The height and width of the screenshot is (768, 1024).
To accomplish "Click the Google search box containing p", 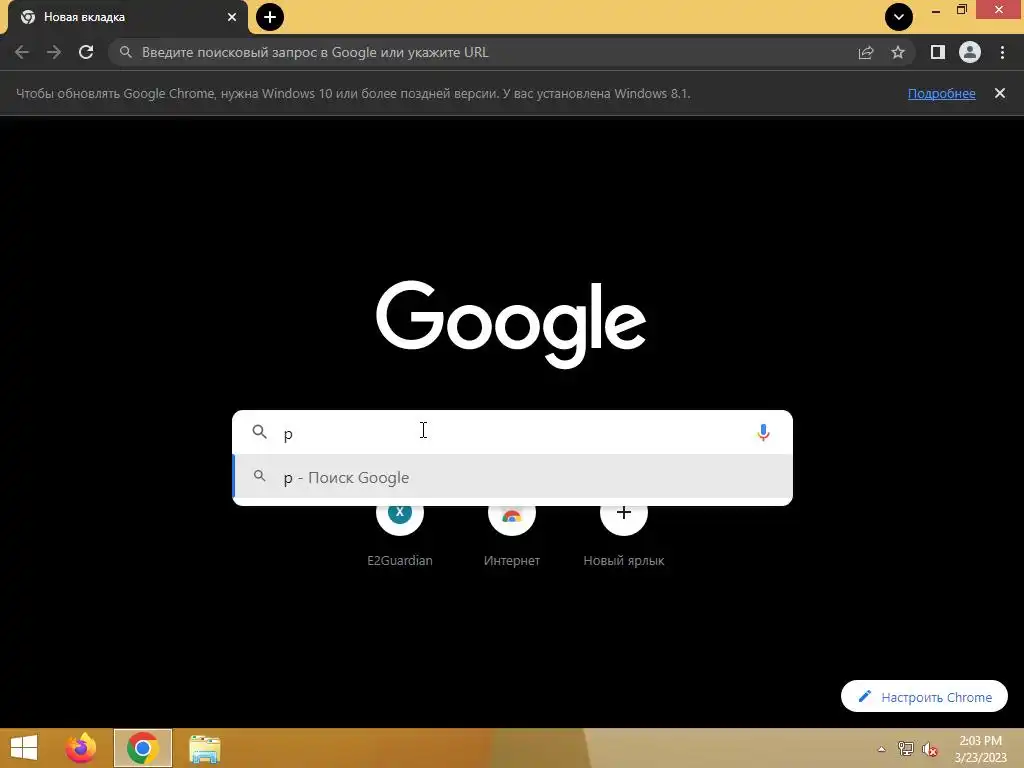I will coord(513,432).
